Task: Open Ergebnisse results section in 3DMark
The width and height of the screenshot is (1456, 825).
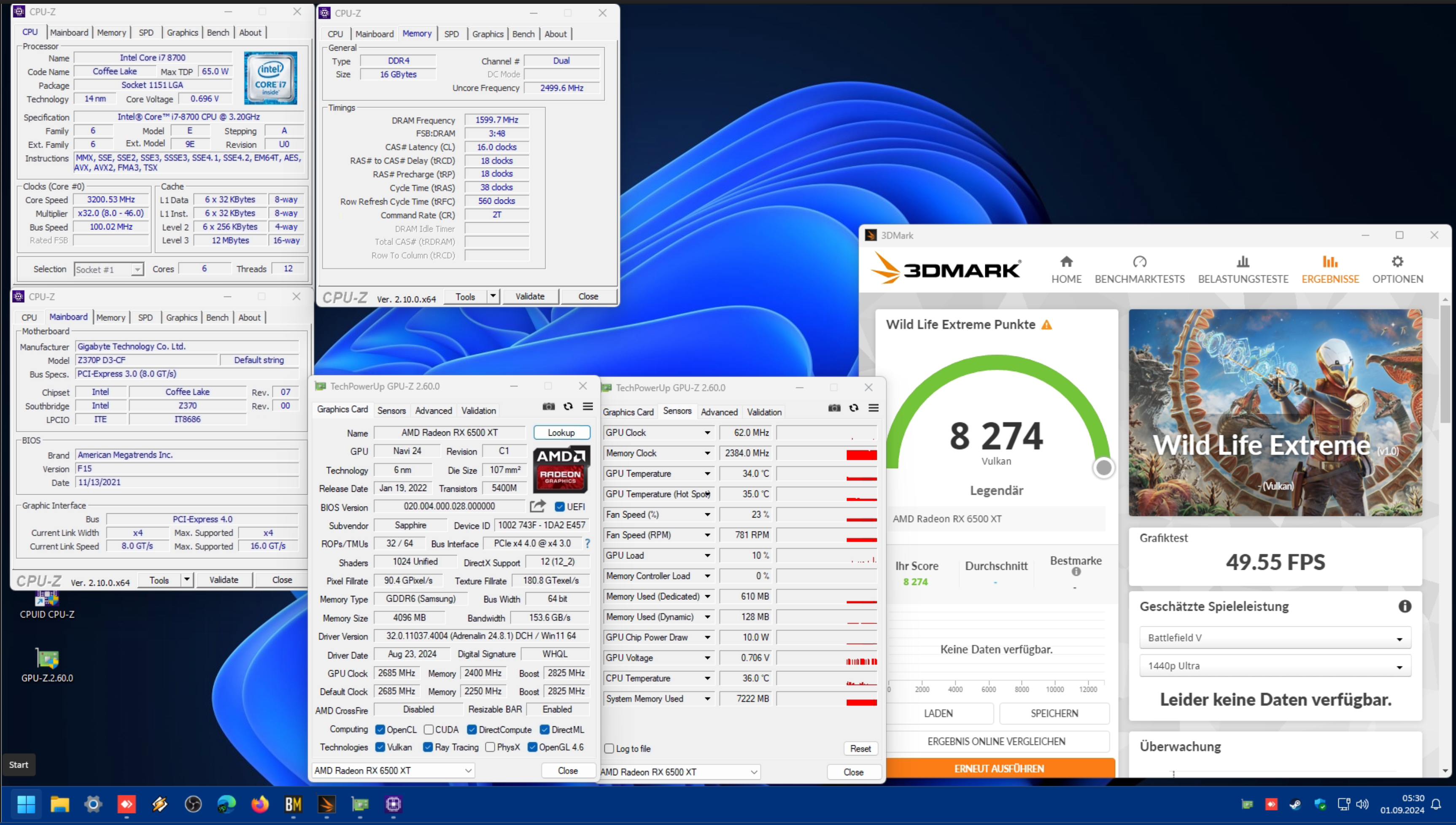Action: click(1329, 269)
